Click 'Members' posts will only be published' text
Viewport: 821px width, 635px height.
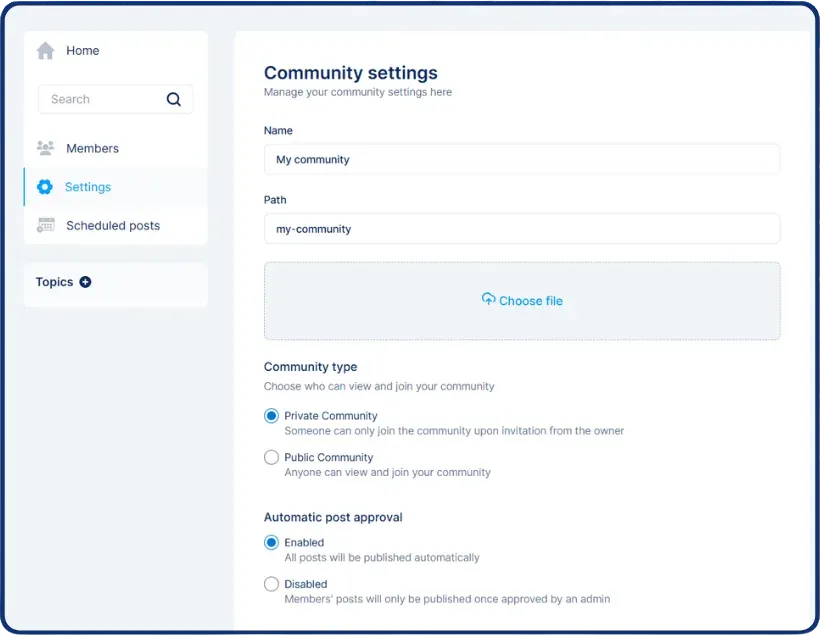click(447, 599)
